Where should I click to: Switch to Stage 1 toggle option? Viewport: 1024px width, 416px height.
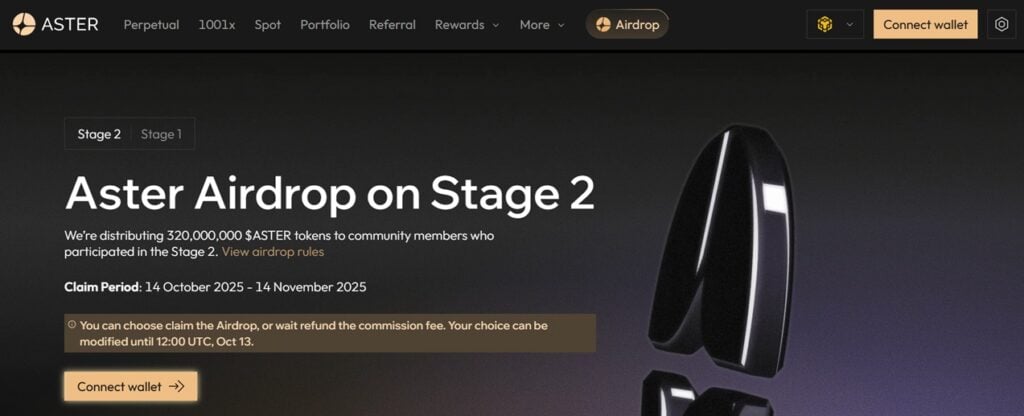coord(161,135)
